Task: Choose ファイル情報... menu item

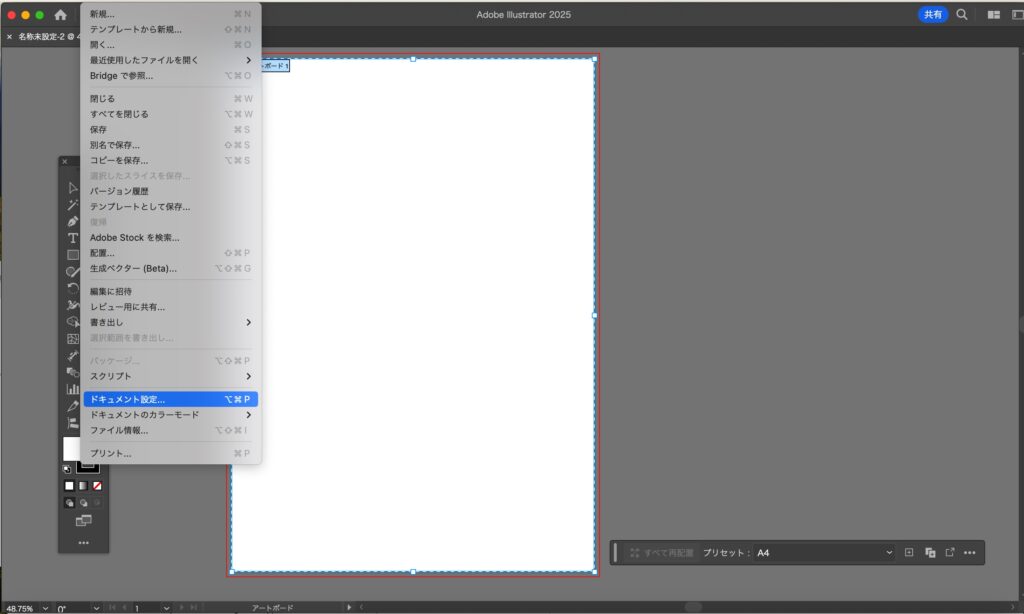Action: pyautogui.click(x=170, y=430)
